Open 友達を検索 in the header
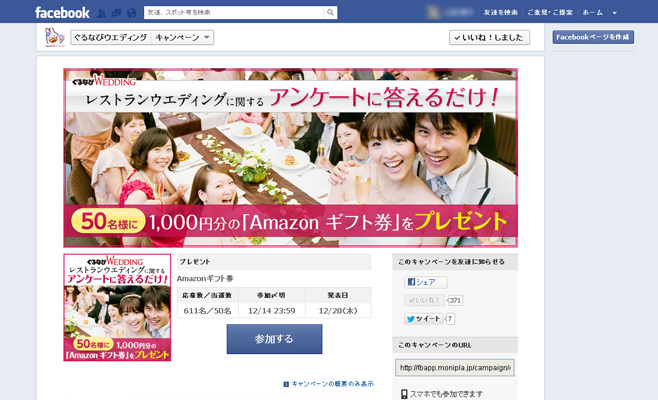This screenshot has height=400, width=658. point(500,13)
